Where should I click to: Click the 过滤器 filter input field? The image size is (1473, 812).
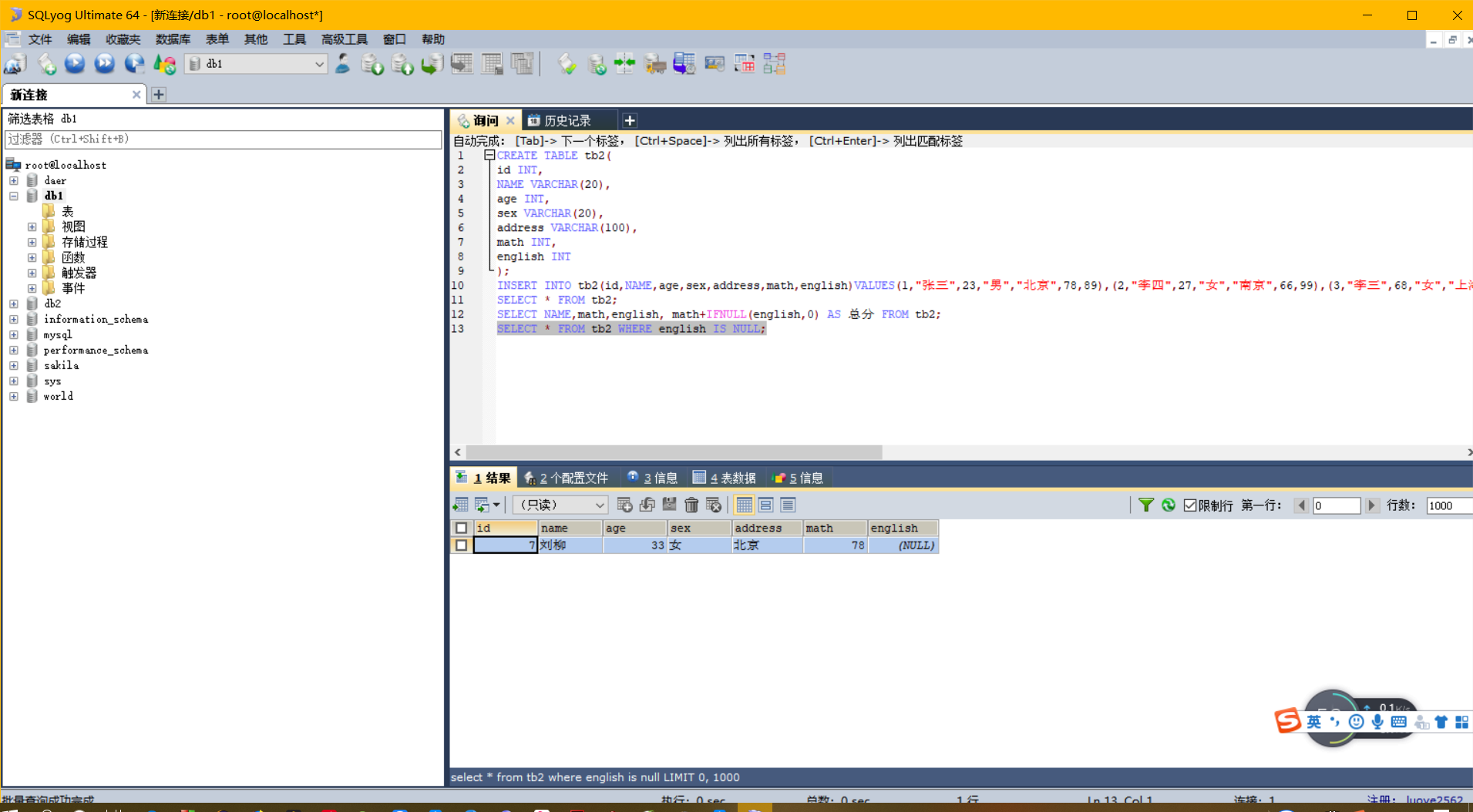[x=223, y=139]
